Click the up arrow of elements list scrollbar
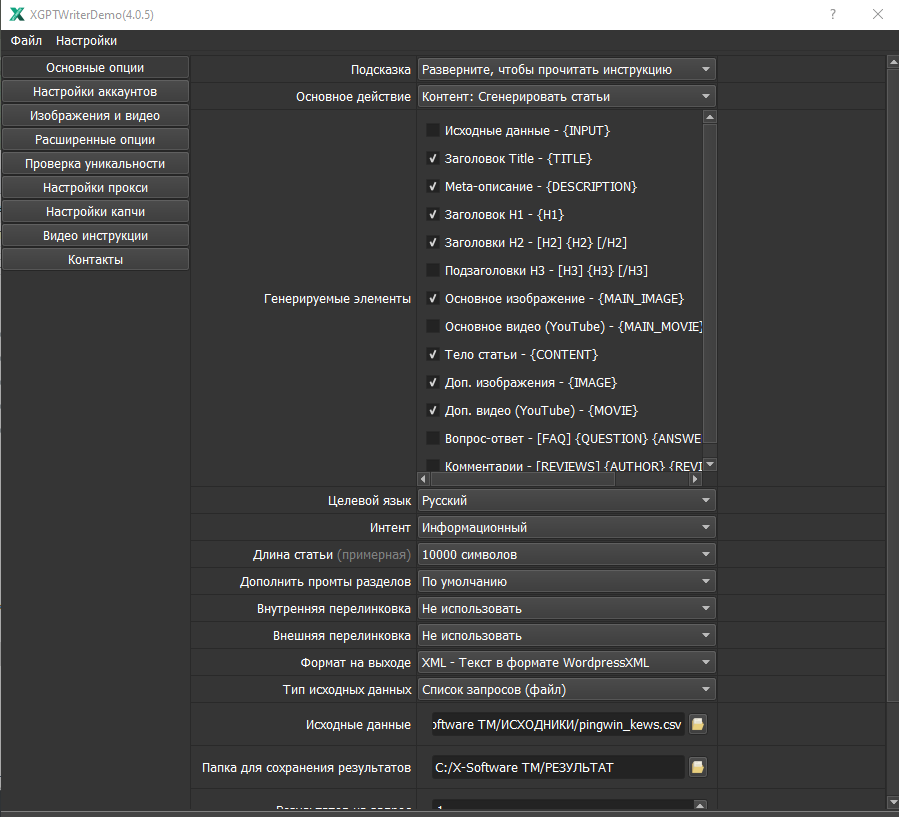Viewport: 899px width, 817px height. 710,117
